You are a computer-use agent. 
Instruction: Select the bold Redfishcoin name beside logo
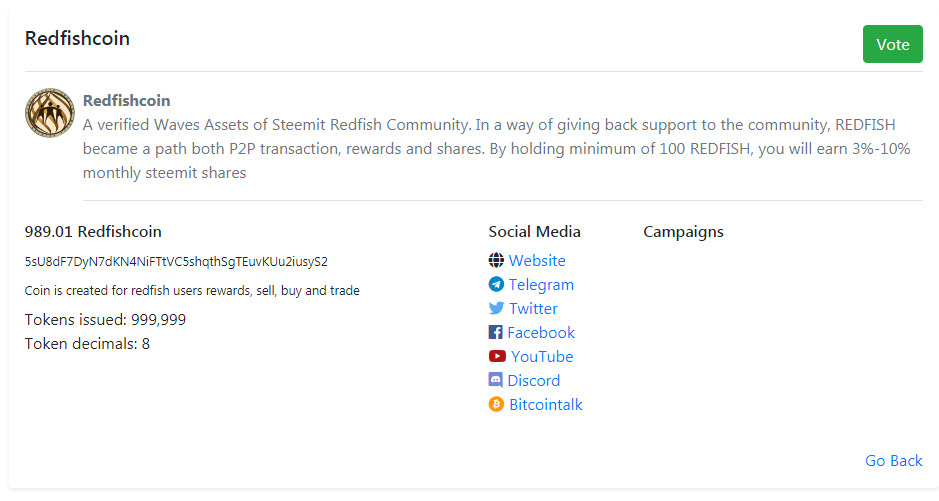126,101
